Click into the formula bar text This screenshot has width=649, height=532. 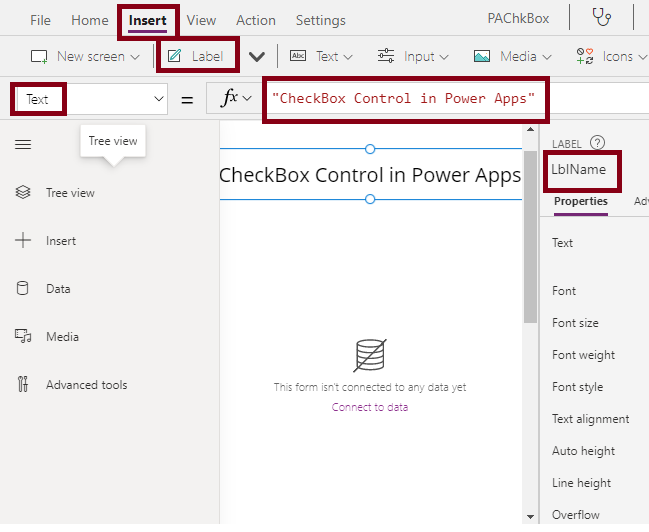click(x=403, y=99)
